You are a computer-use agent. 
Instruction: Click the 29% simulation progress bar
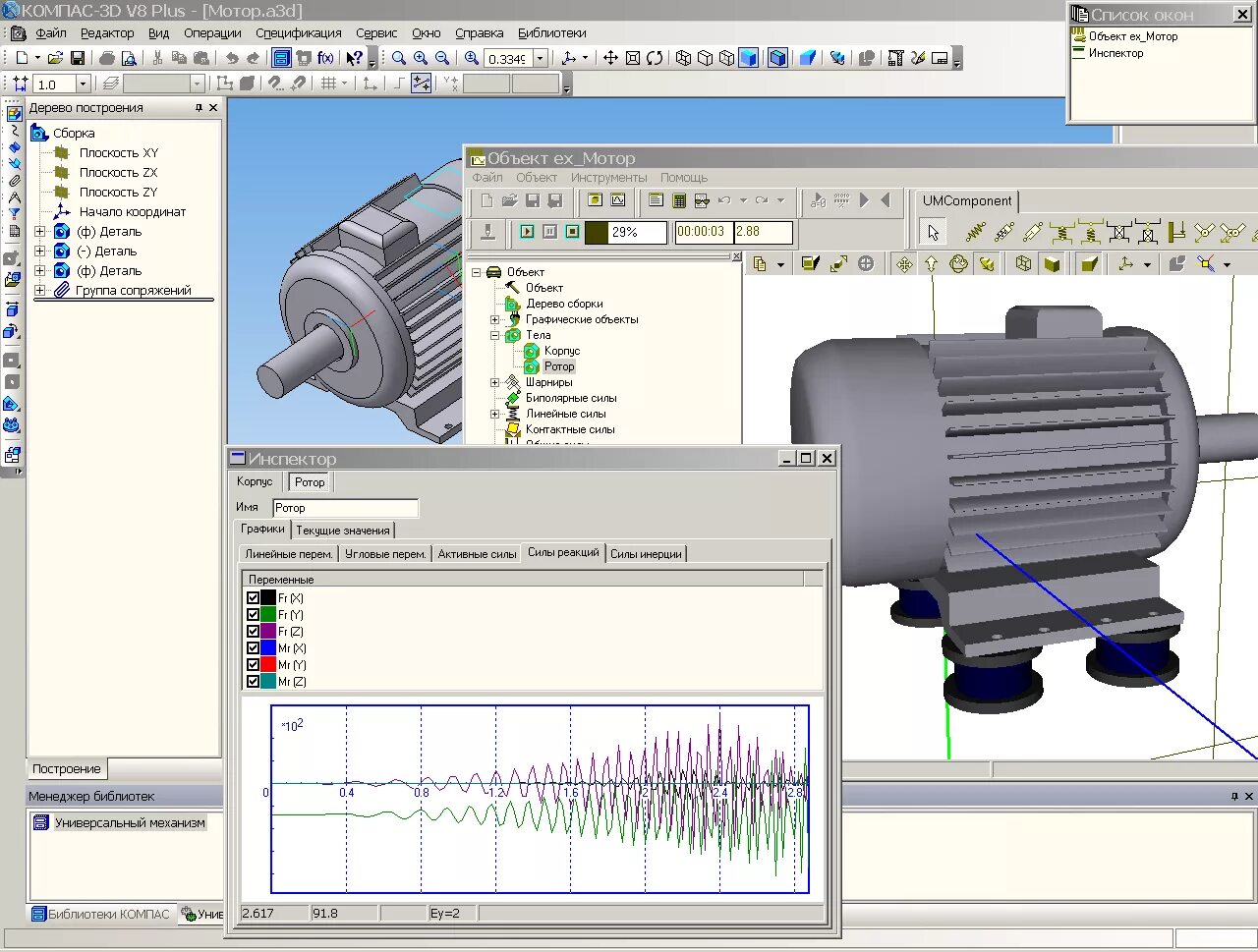click(x=625, y=232)
